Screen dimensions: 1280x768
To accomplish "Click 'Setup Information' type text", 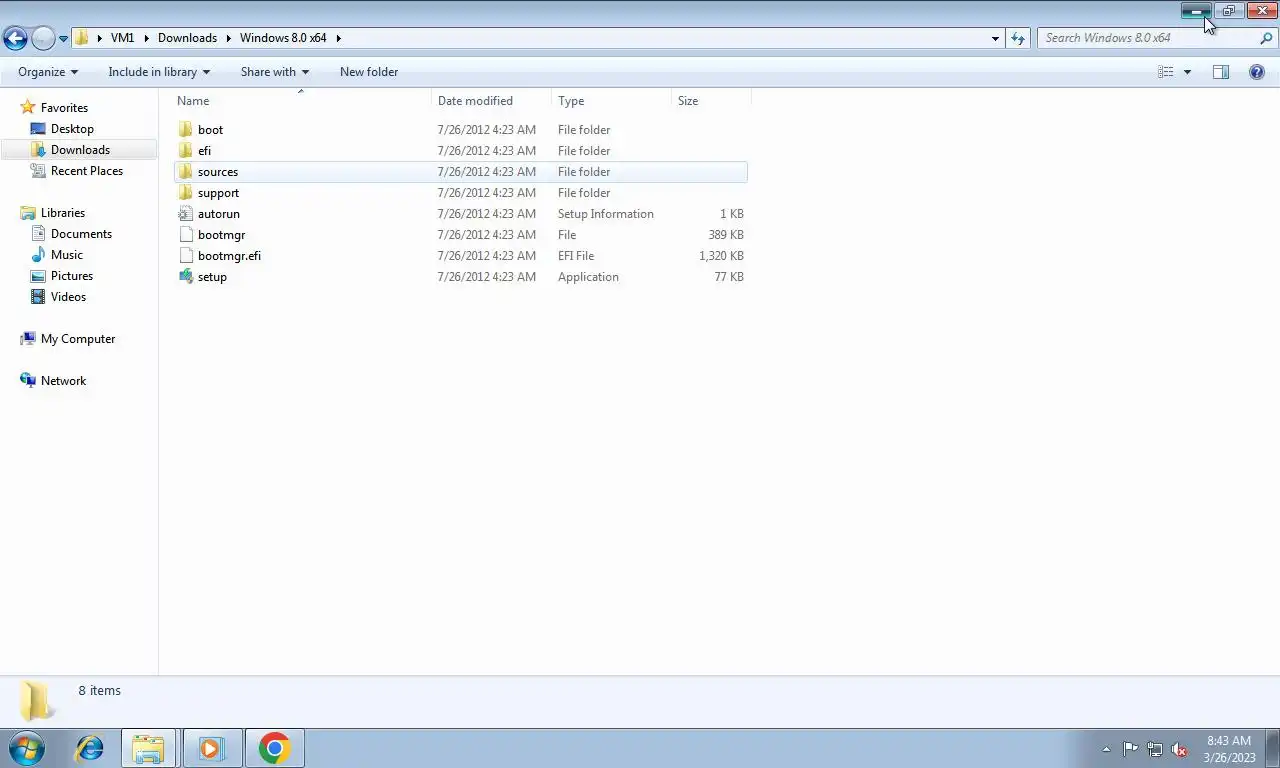I will click(606, 214).
